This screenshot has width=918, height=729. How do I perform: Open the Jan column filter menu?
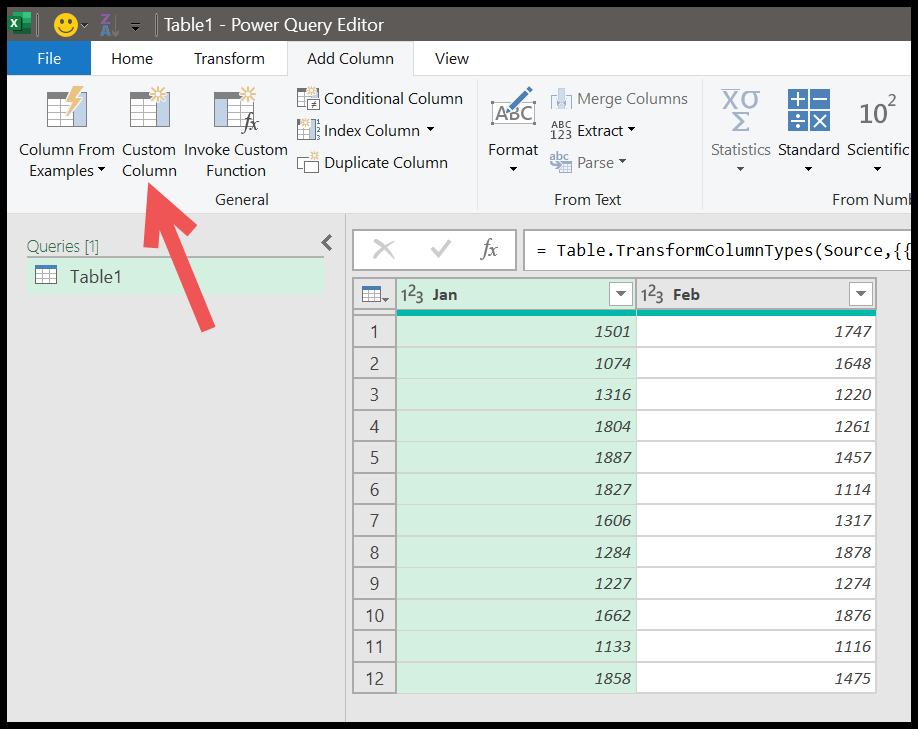(621, 294)
